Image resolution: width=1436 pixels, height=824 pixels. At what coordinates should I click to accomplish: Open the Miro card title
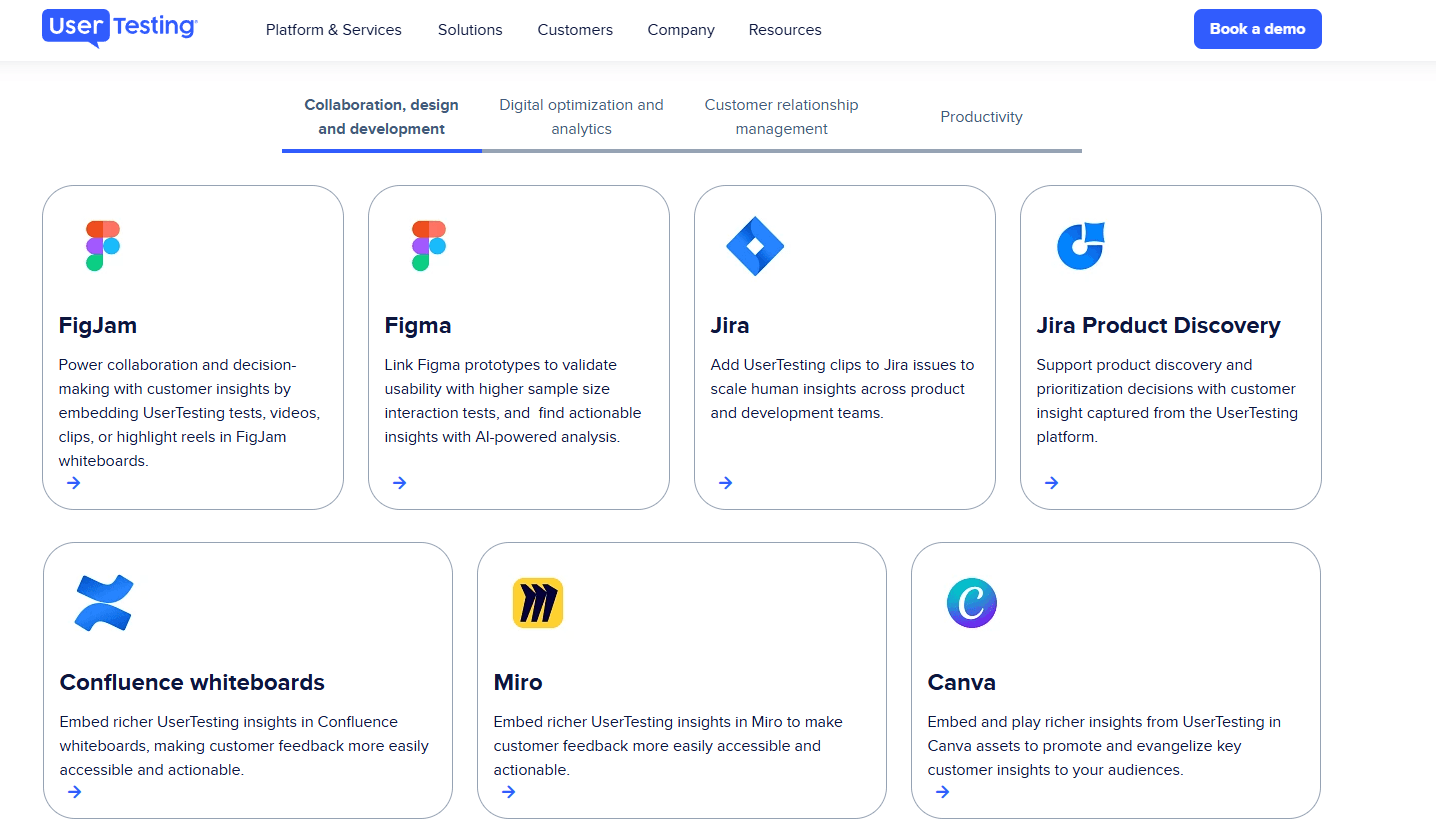(x=518, y=683)
